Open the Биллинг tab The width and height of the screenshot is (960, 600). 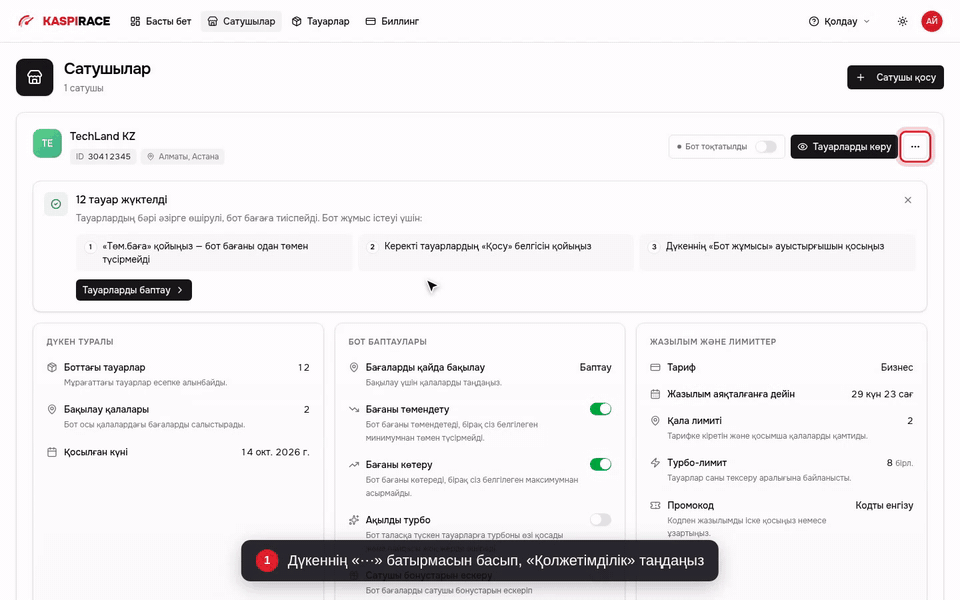pos(392,21)
